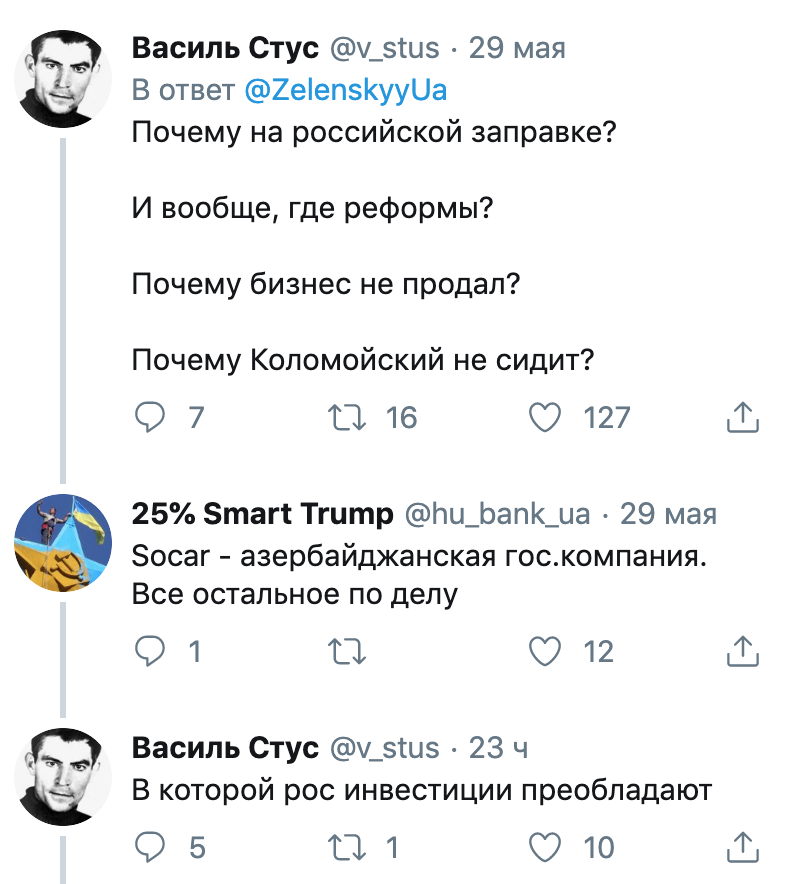The width and height of the screenshot is (800, 884).
Task: Share the last Василь Стус tweet
Action: tap(741, 848)
